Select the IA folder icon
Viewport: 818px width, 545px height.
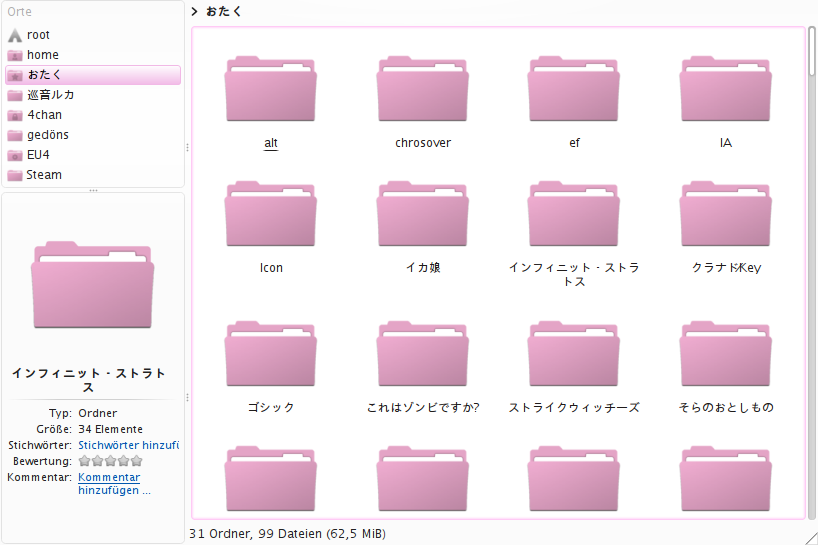click(726, 89)
